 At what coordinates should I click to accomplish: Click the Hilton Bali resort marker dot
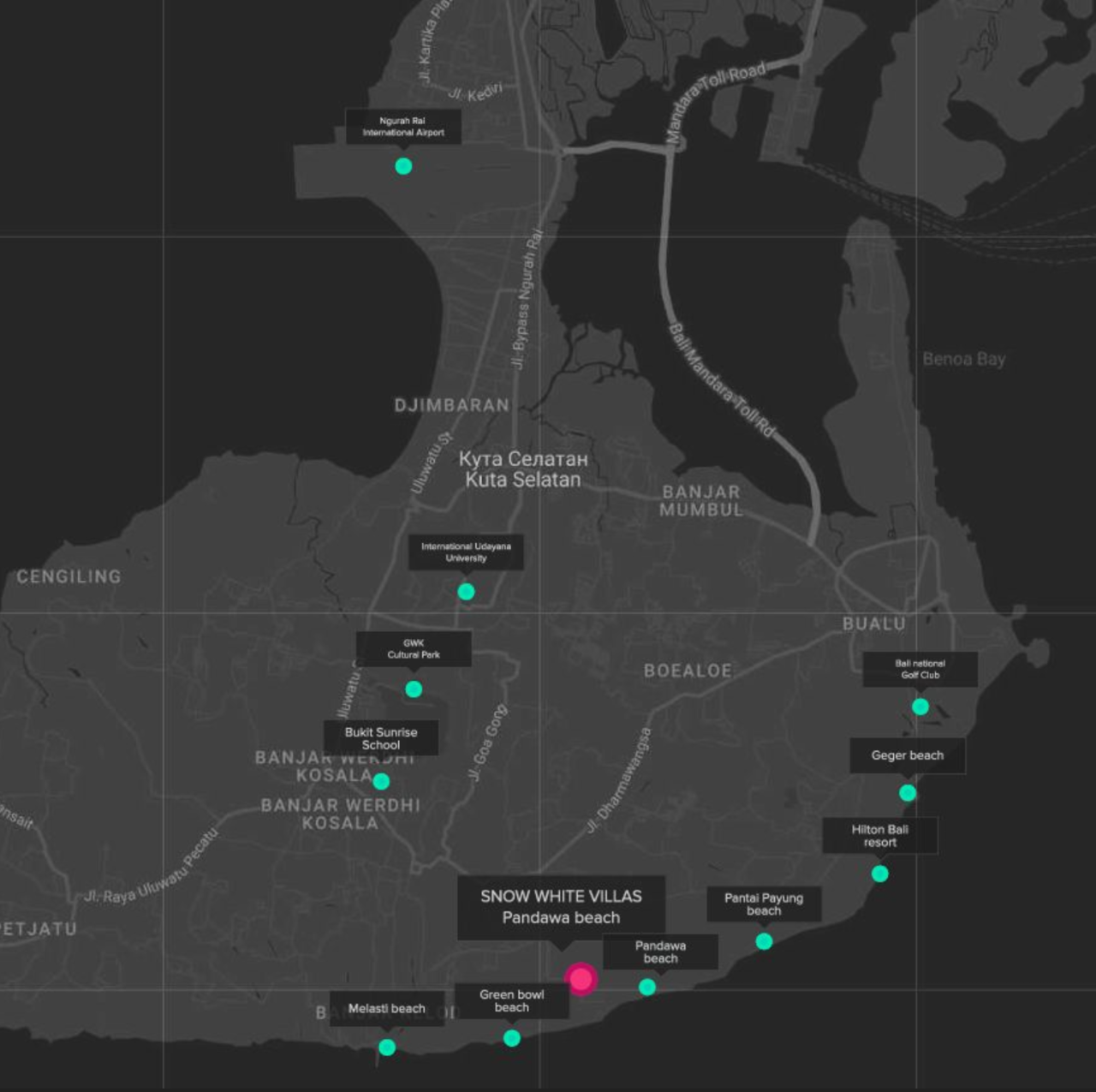(879, 874)
